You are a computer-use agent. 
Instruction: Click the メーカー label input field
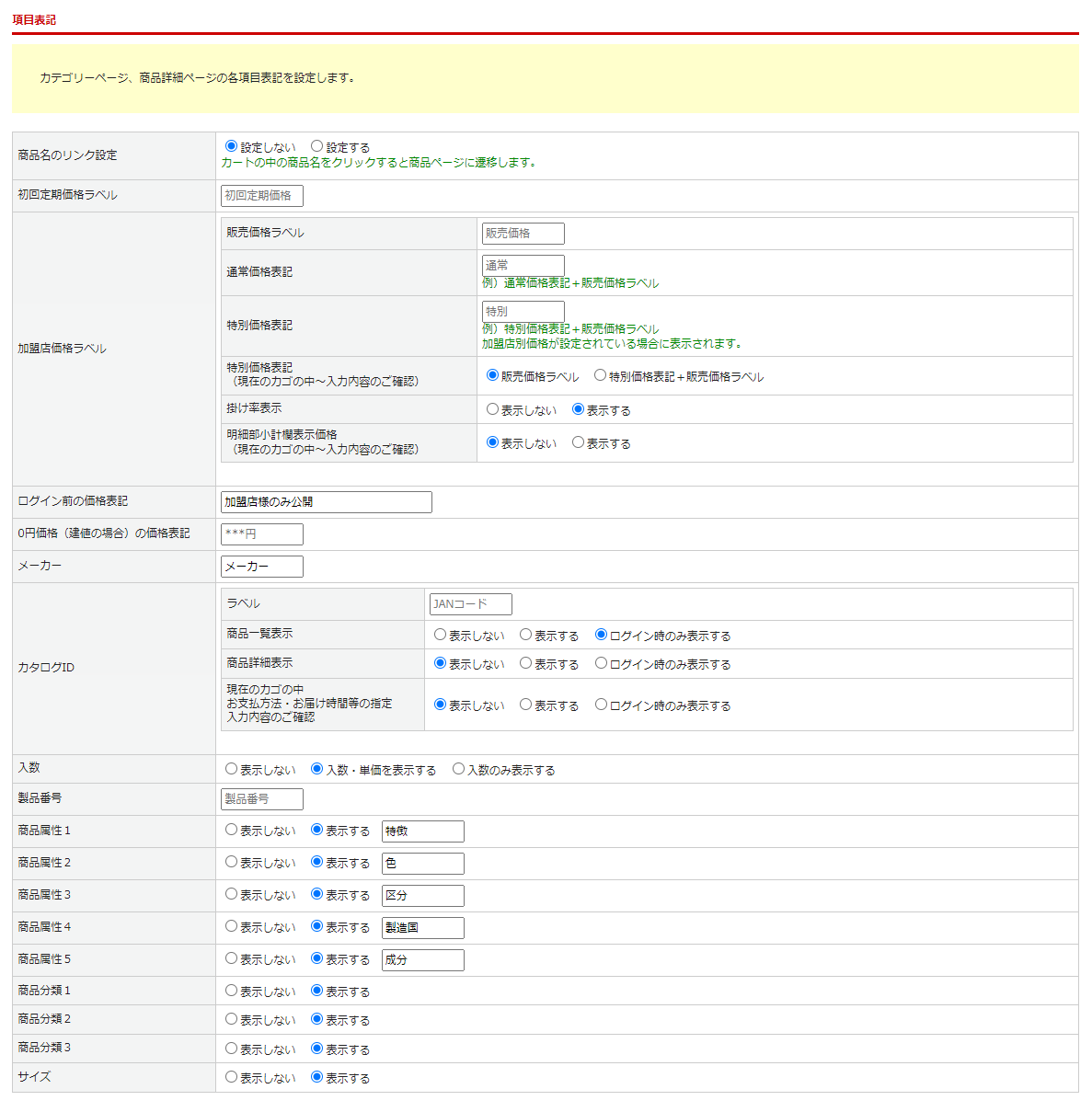[x=262, y=567]
